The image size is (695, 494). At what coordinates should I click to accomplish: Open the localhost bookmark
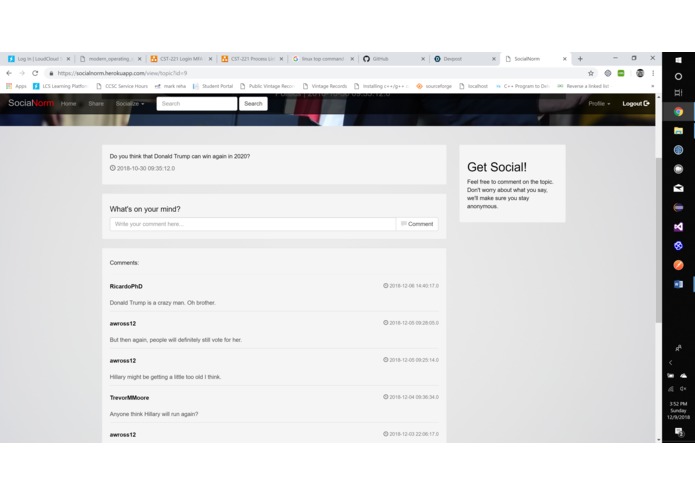click(473, 86)
